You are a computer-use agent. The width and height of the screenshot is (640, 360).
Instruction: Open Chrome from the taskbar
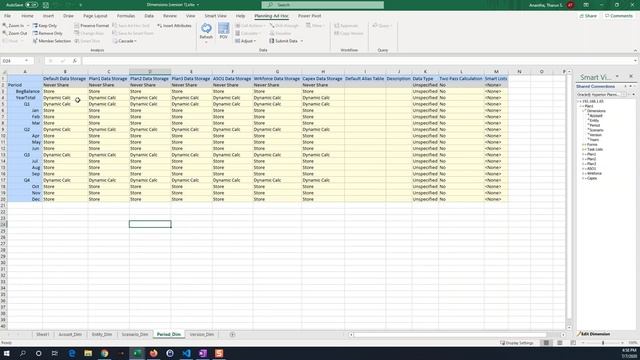click(104, 353)
